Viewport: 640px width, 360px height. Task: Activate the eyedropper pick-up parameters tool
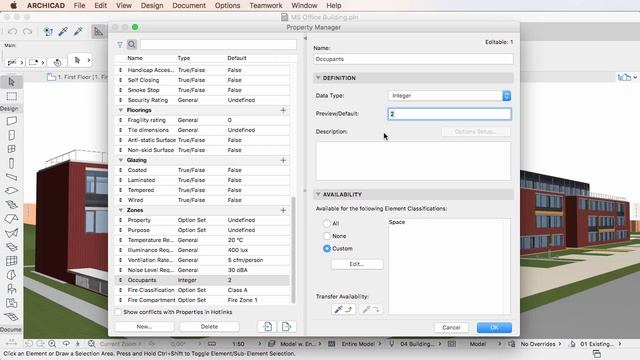tap(63, 31)
